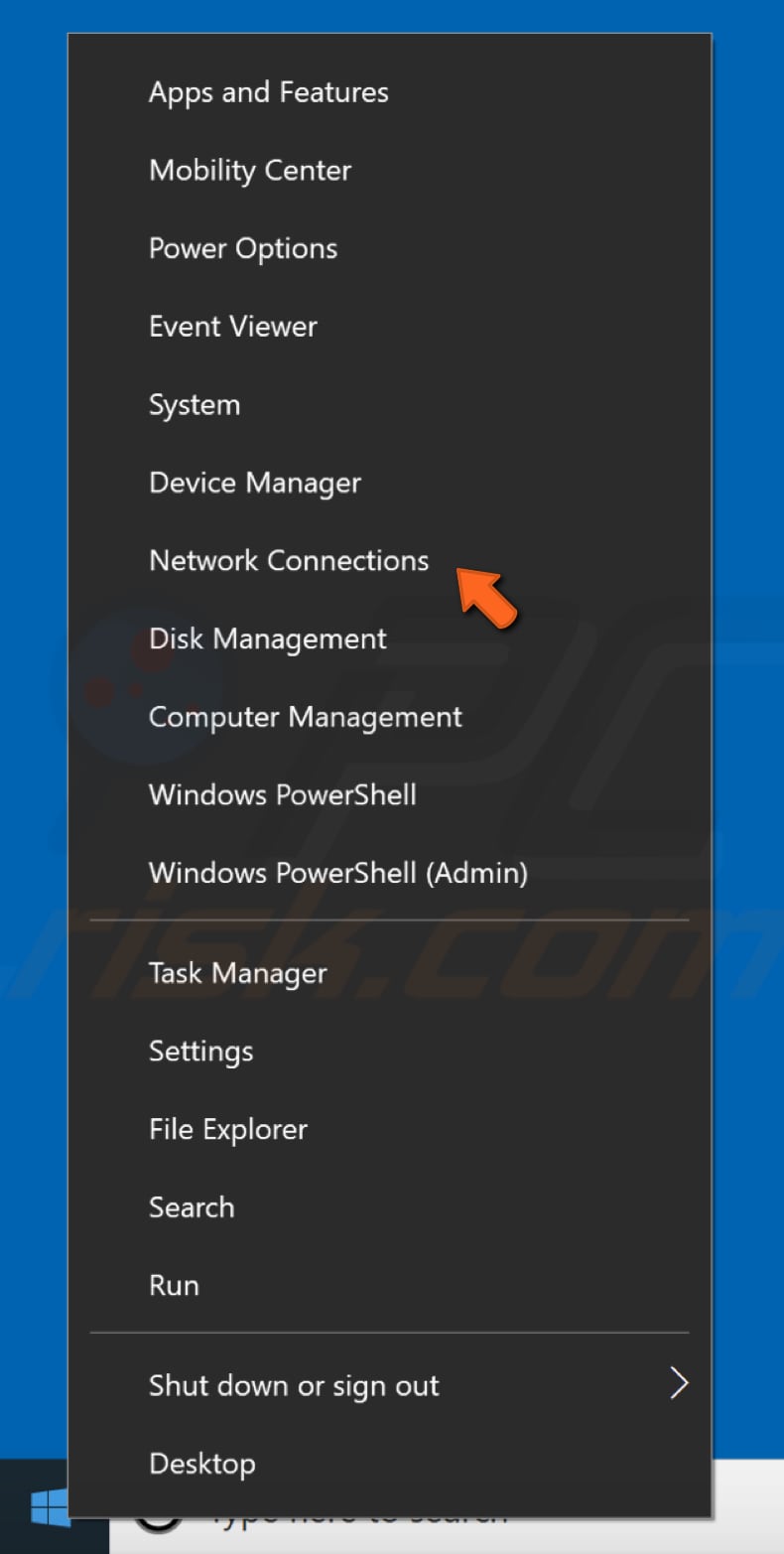Open Apps and Features
This screenshot has height=1554, width=784.
268,92
